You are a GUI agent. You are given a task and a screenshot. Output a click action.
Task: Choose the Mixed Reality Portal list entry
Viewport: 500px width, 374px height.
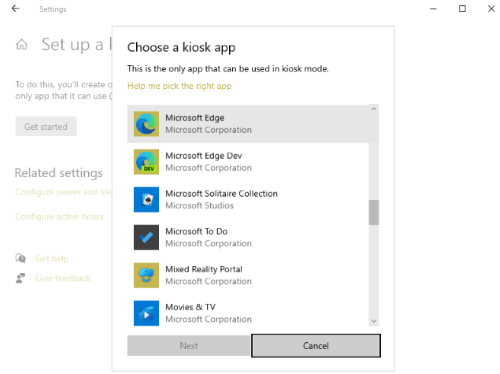[x=248, y=275]
